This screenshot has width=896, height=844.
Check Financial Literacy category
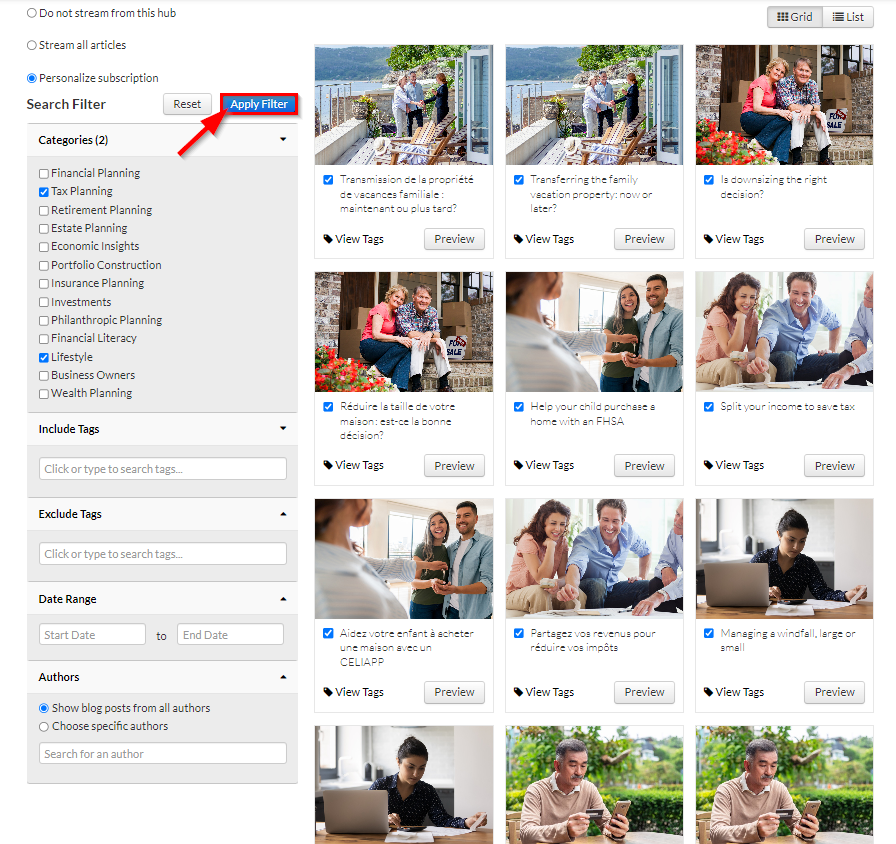[43, 339]
